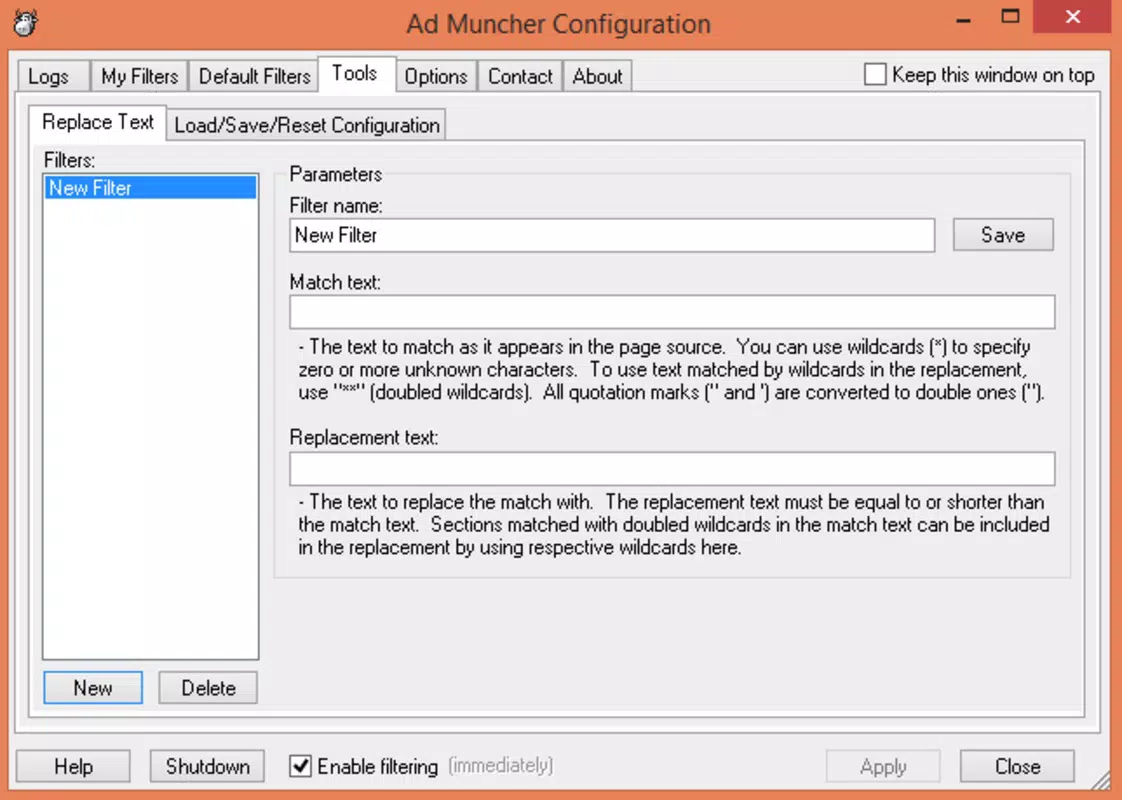Open the Default Filters tab
1122x800 pixels.
[x=254, y=76]
